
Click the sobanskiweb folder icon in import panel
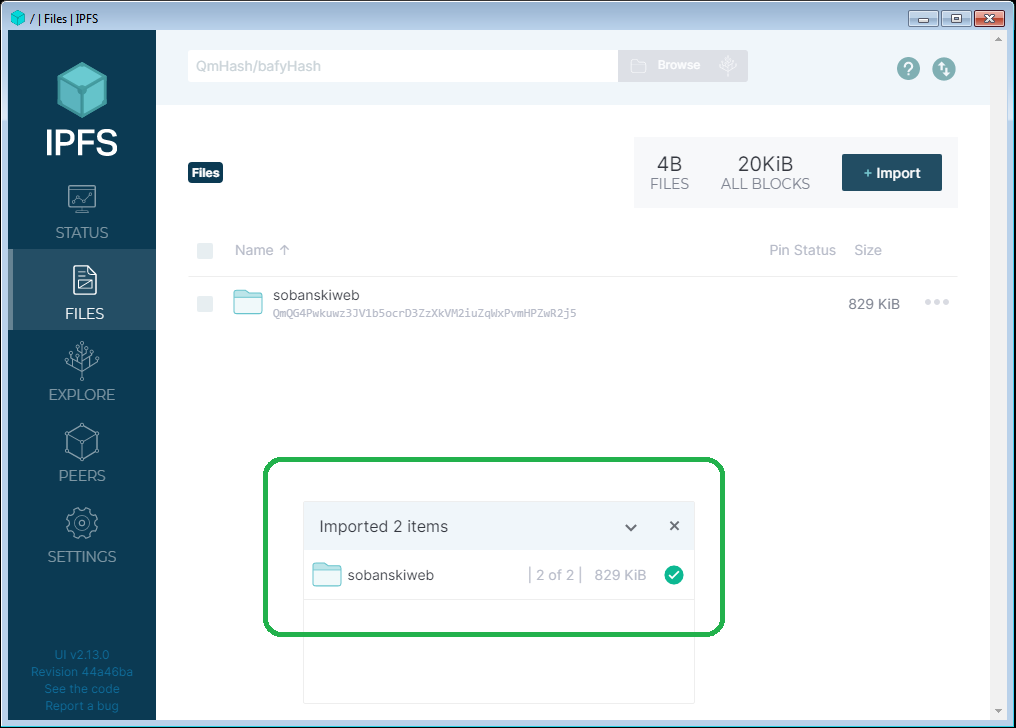(x=327, y=574)
